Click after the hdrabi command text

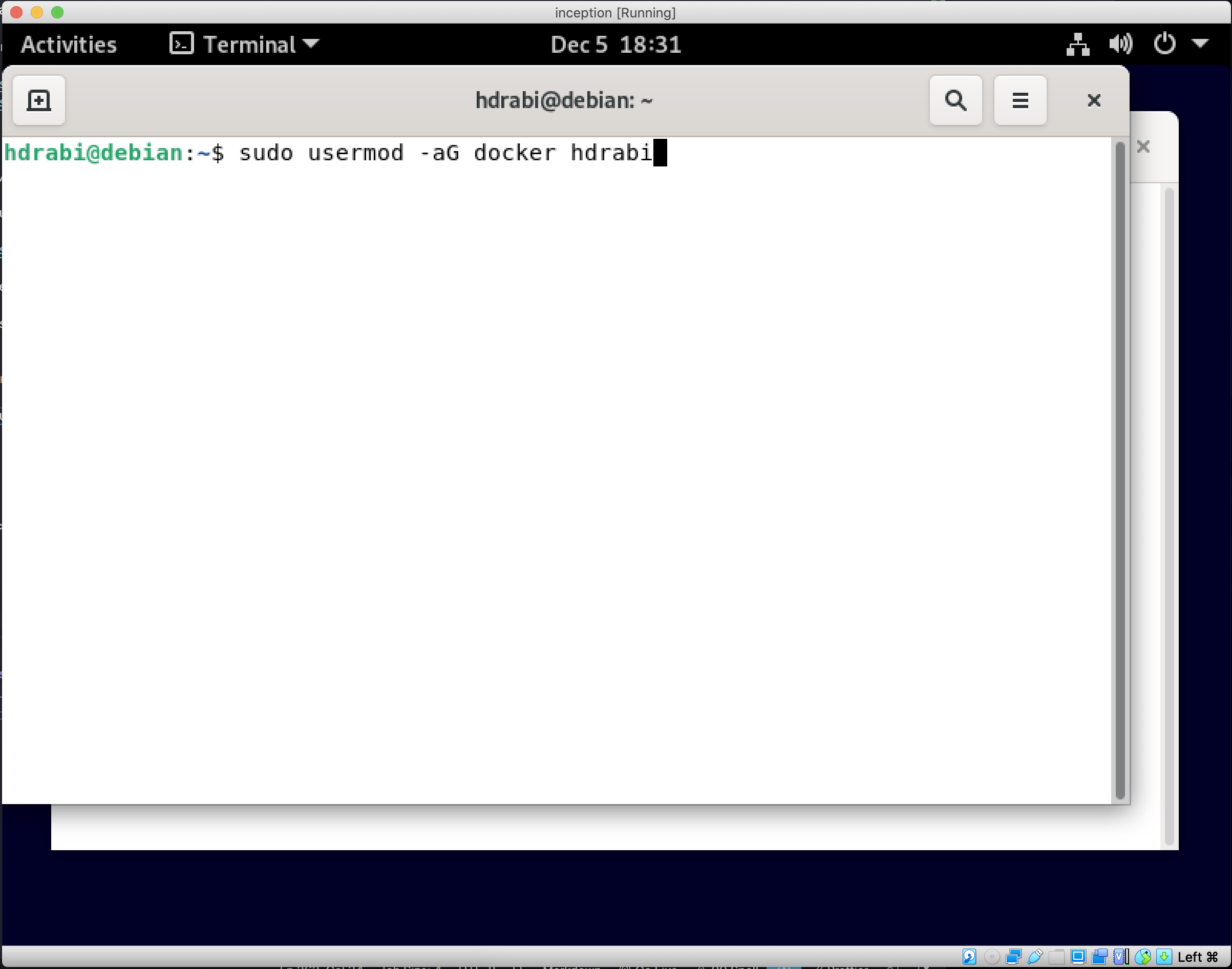pyautogui.click(x=660, y=153)
